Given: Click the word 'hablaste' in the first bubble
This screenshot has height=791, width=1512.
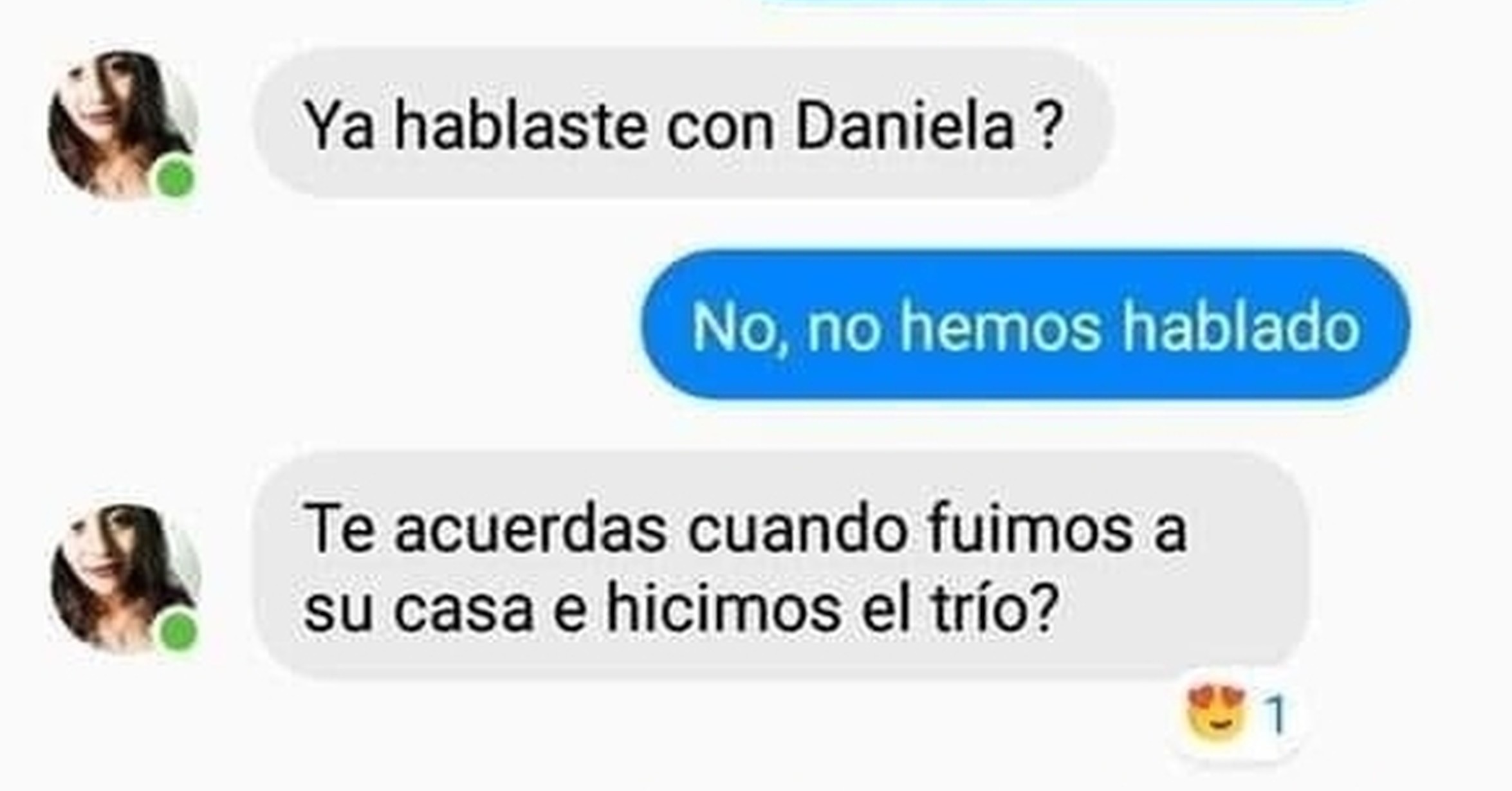Looking at the screenshot, I should (x=520, y=125).
